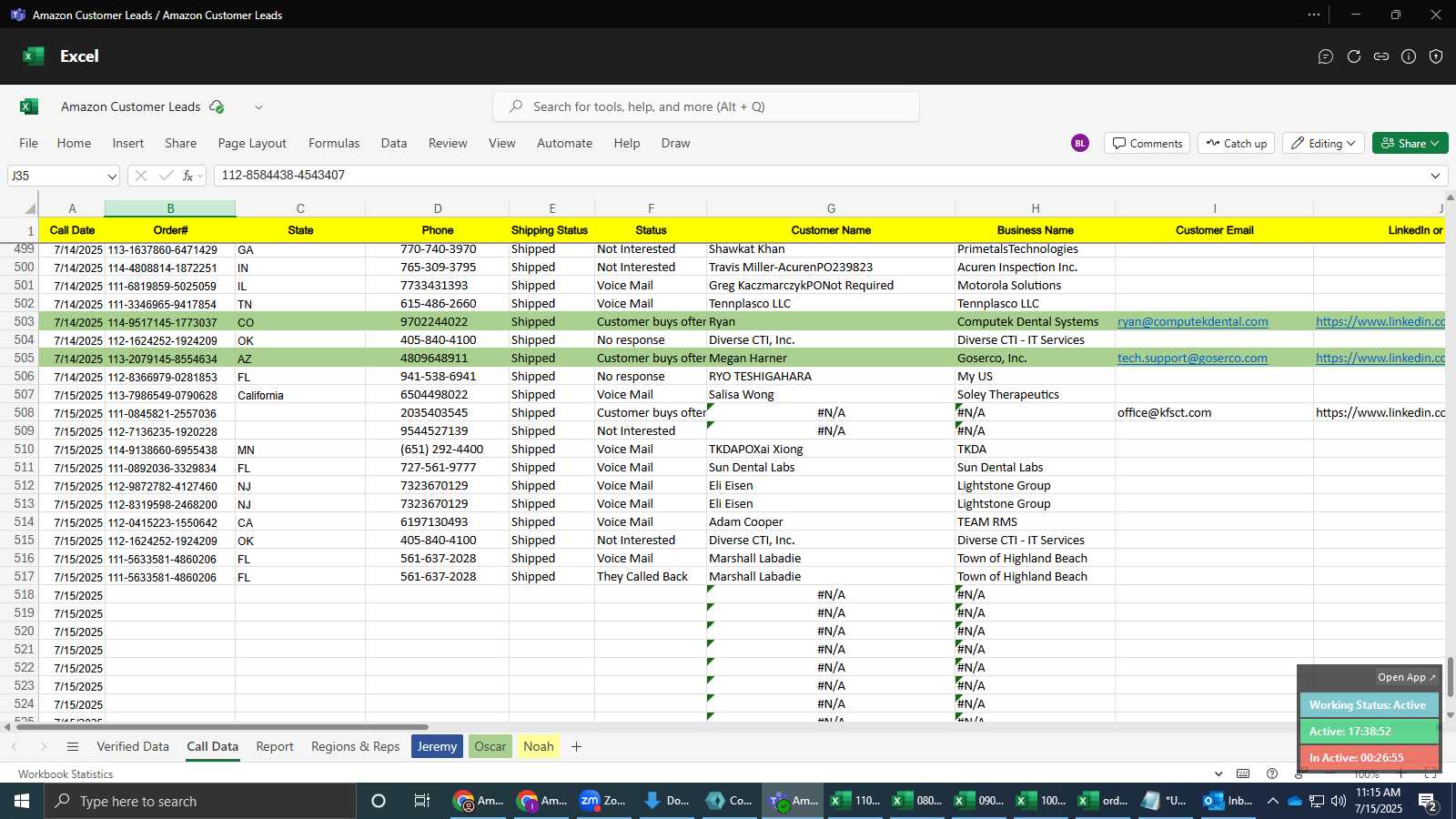Open the Formulas ribbon tab
This screenshot has height=819, width=1456.
[x=334, y=143]
